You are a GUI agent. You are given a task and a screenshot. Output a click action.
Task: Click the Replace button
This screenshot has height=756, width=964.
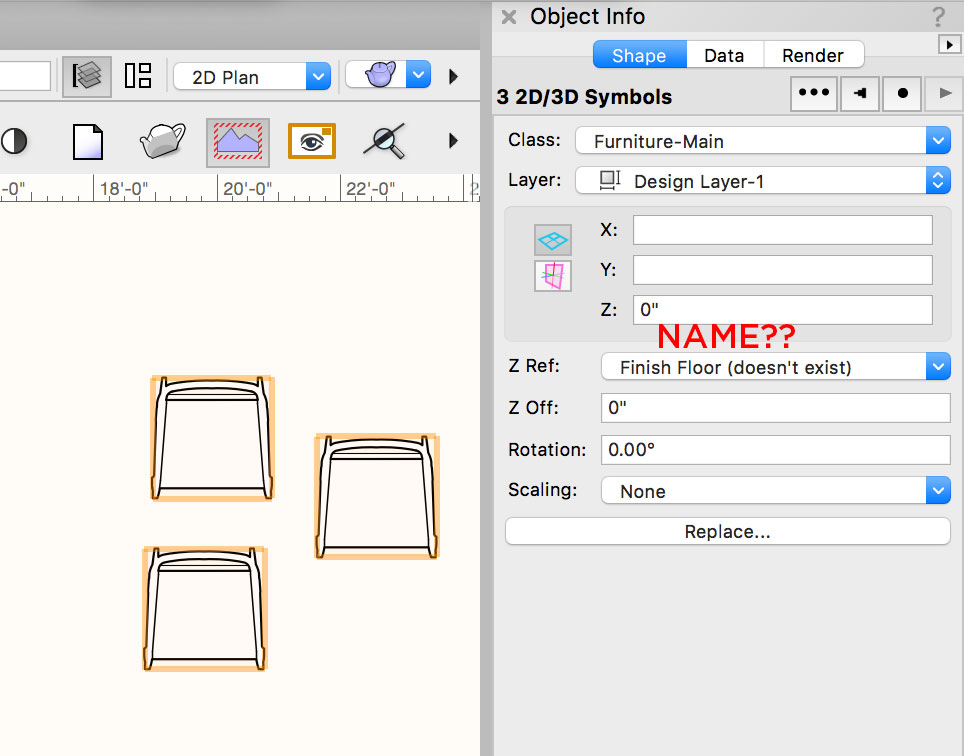[727, 531]
